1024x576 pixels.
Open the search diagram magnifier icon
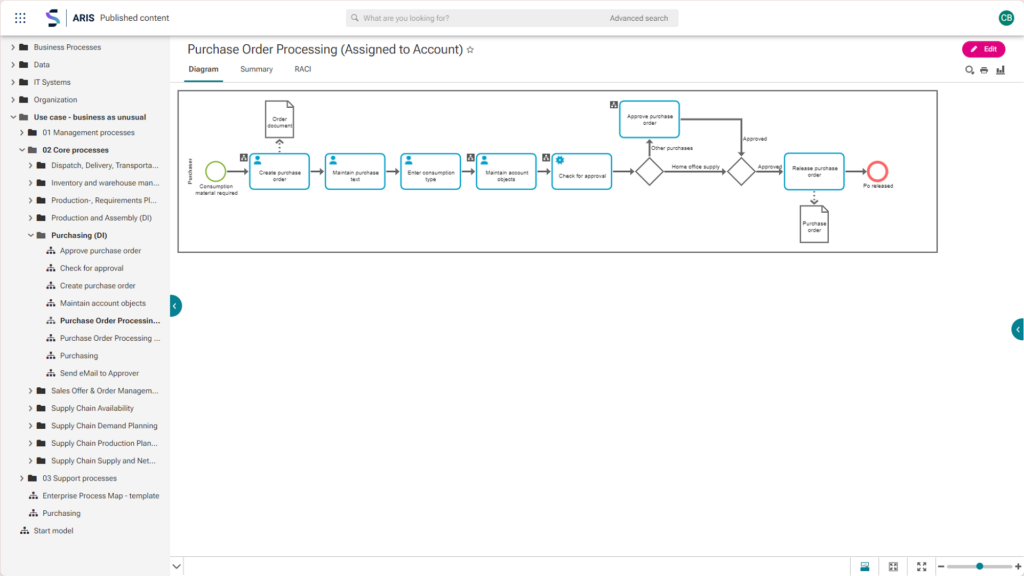969,70
